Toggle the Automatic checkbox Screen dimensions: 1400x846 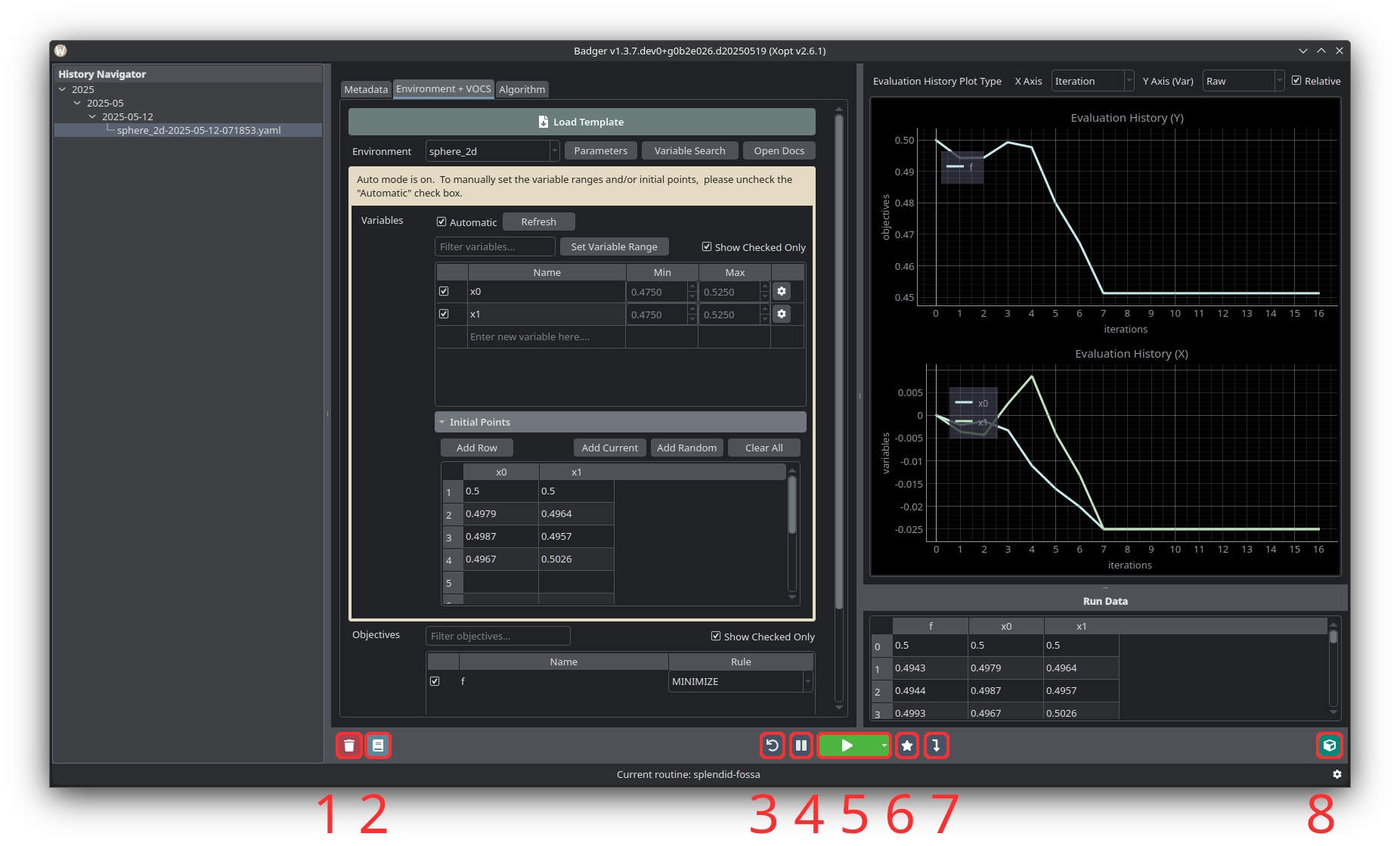pyautogui.click(x=441, y=222)
